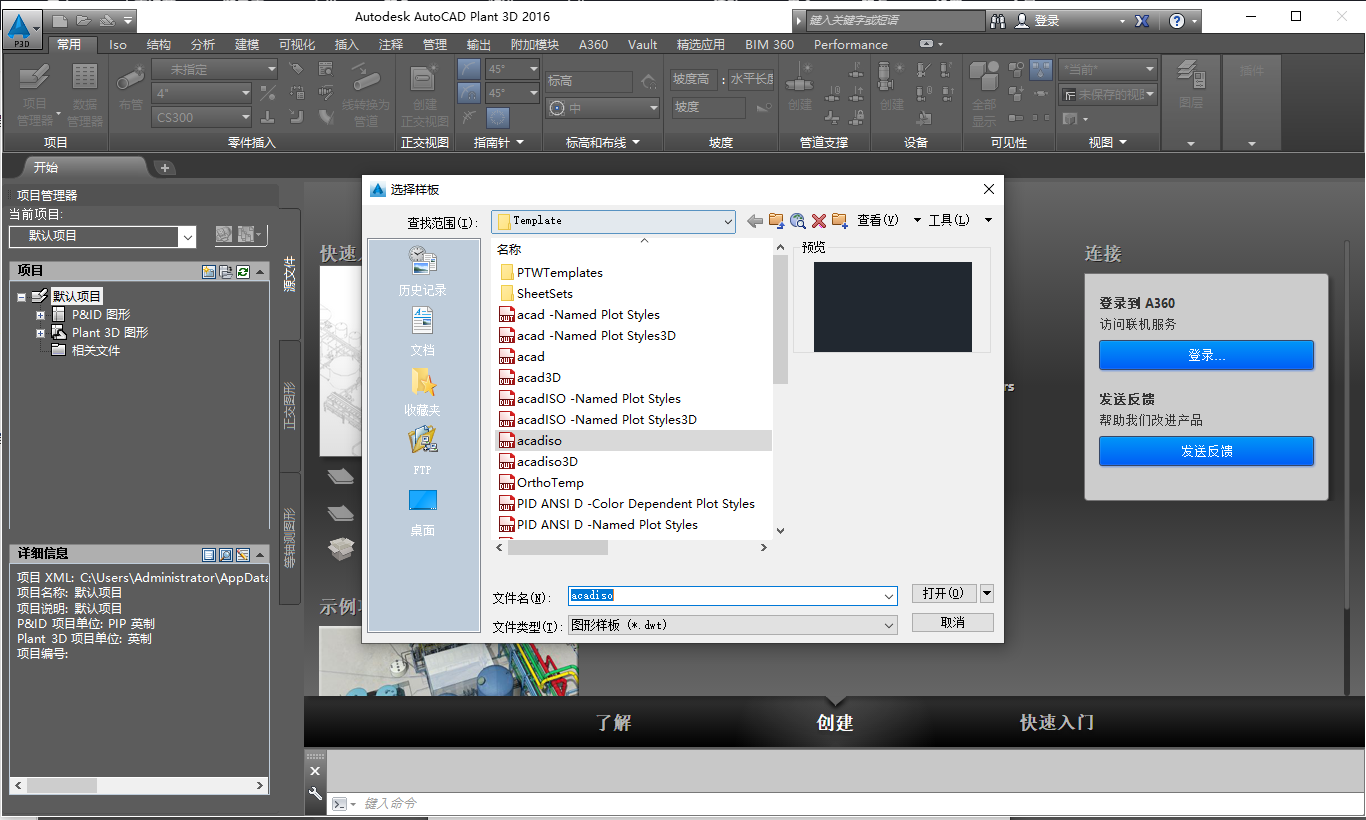Click the Refresh icon in the Project panel
The image size is (1366, 820).
point(243,270)
